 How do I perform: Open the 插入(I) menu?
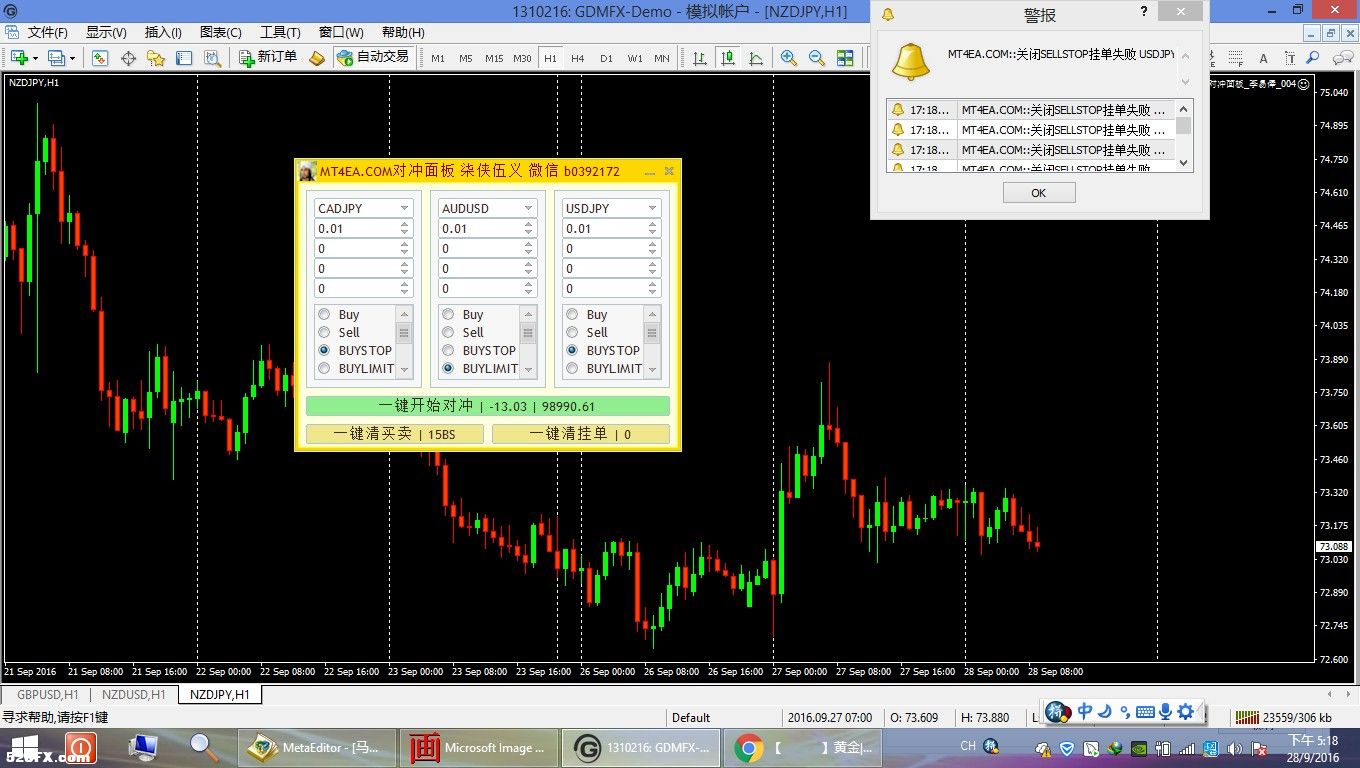[x=163, y=32]
